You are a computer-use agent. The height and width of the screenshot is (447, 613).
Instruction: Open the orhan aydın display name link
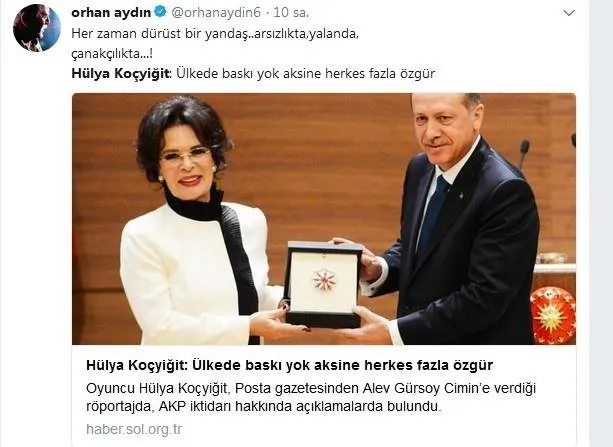coord(111,13)
